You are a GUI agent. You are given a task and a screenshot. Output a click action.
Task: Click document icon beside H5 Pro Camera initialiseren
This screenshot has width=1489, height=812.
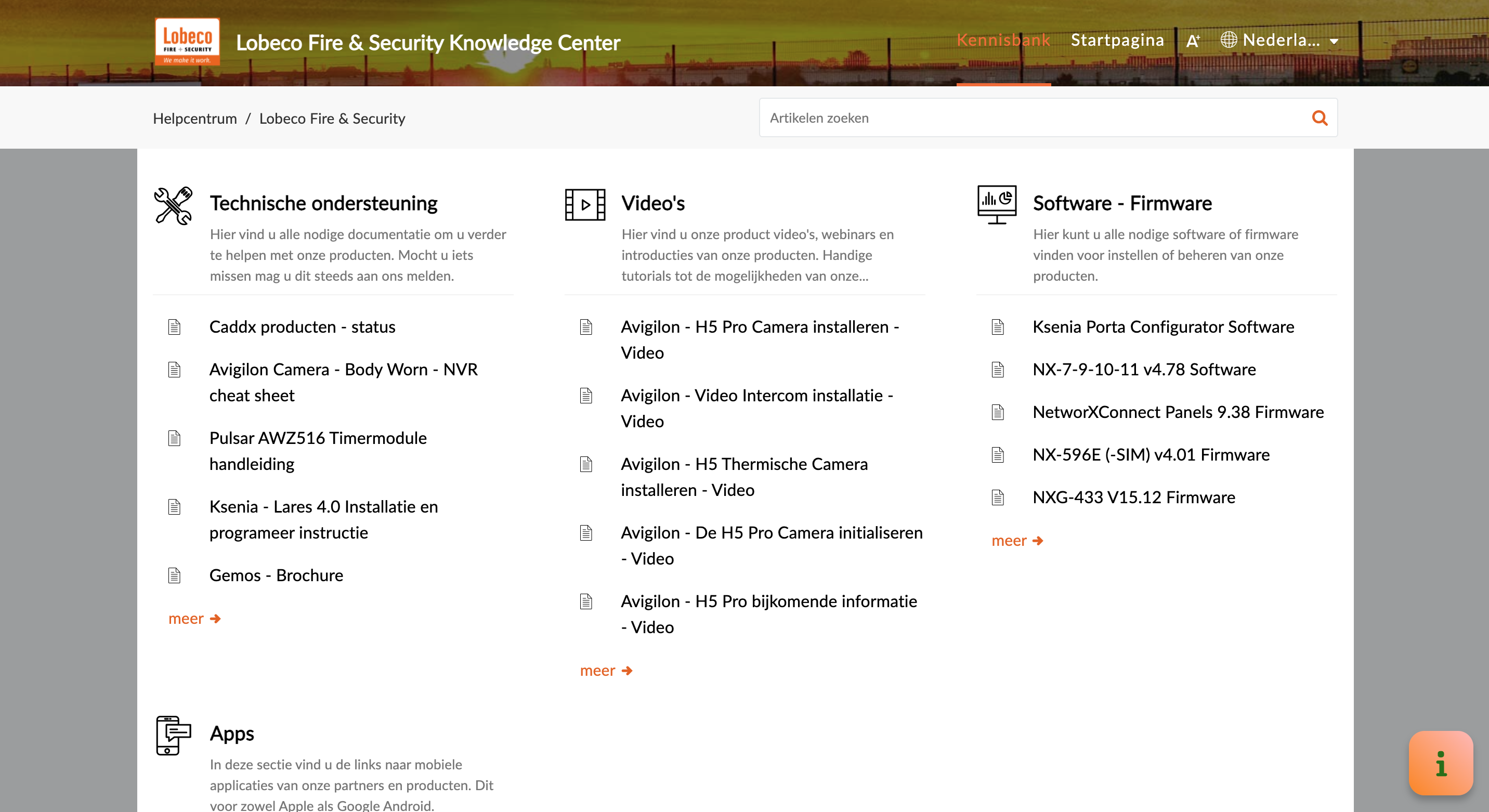(x=586, y=533)
